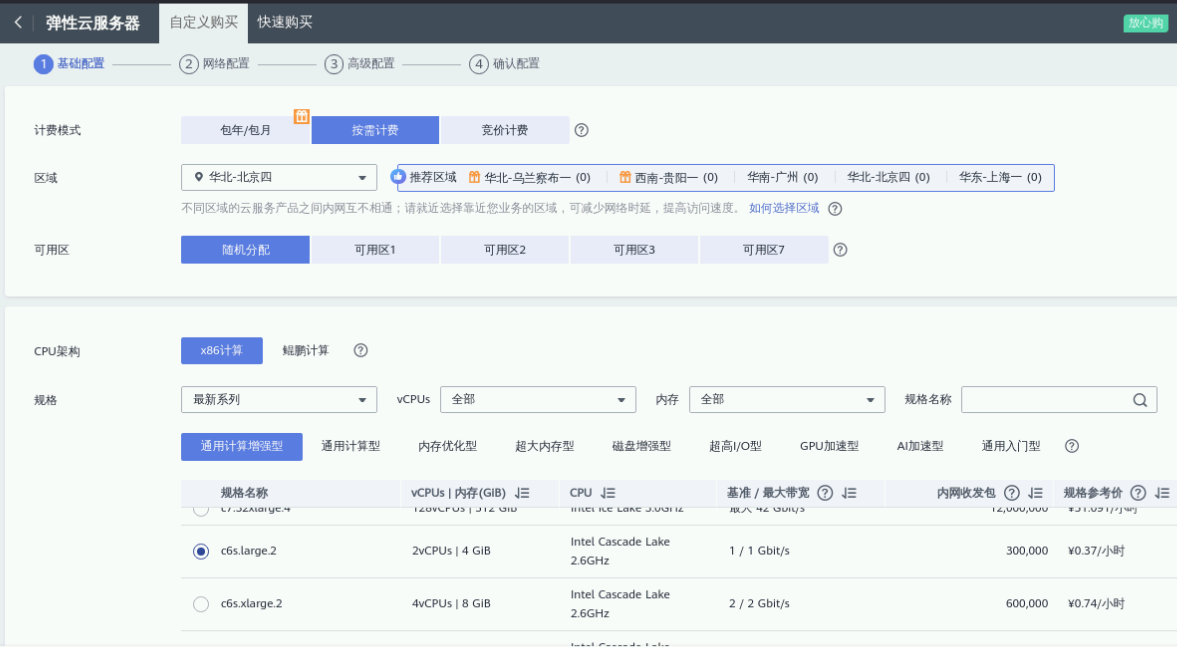Click gift icon beside 华北-乌兰察布一
Screen dimensions: 1177x647
point(474,177)
